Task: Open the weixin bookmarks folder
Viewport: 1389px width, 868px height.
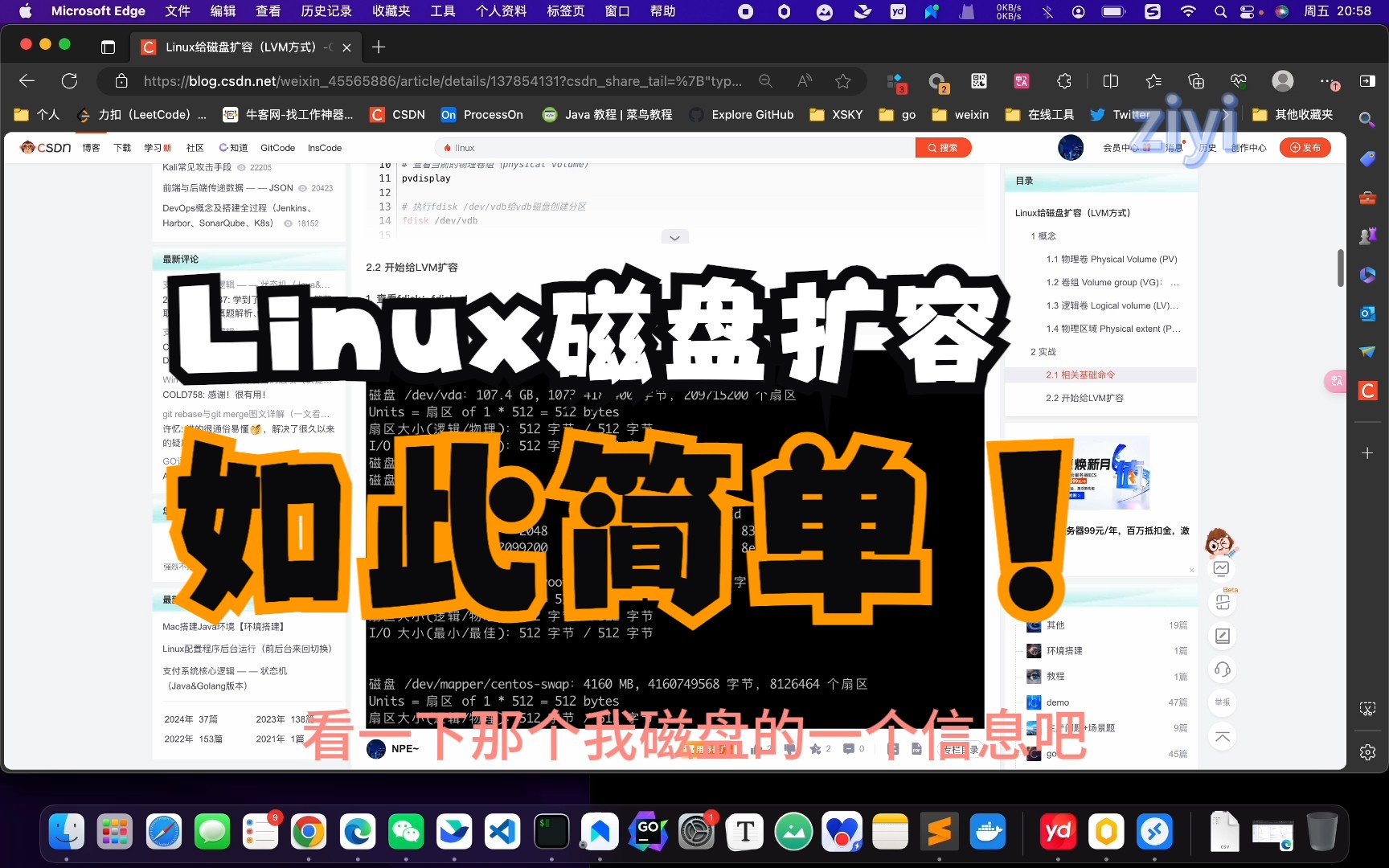Action: (960, 115)
